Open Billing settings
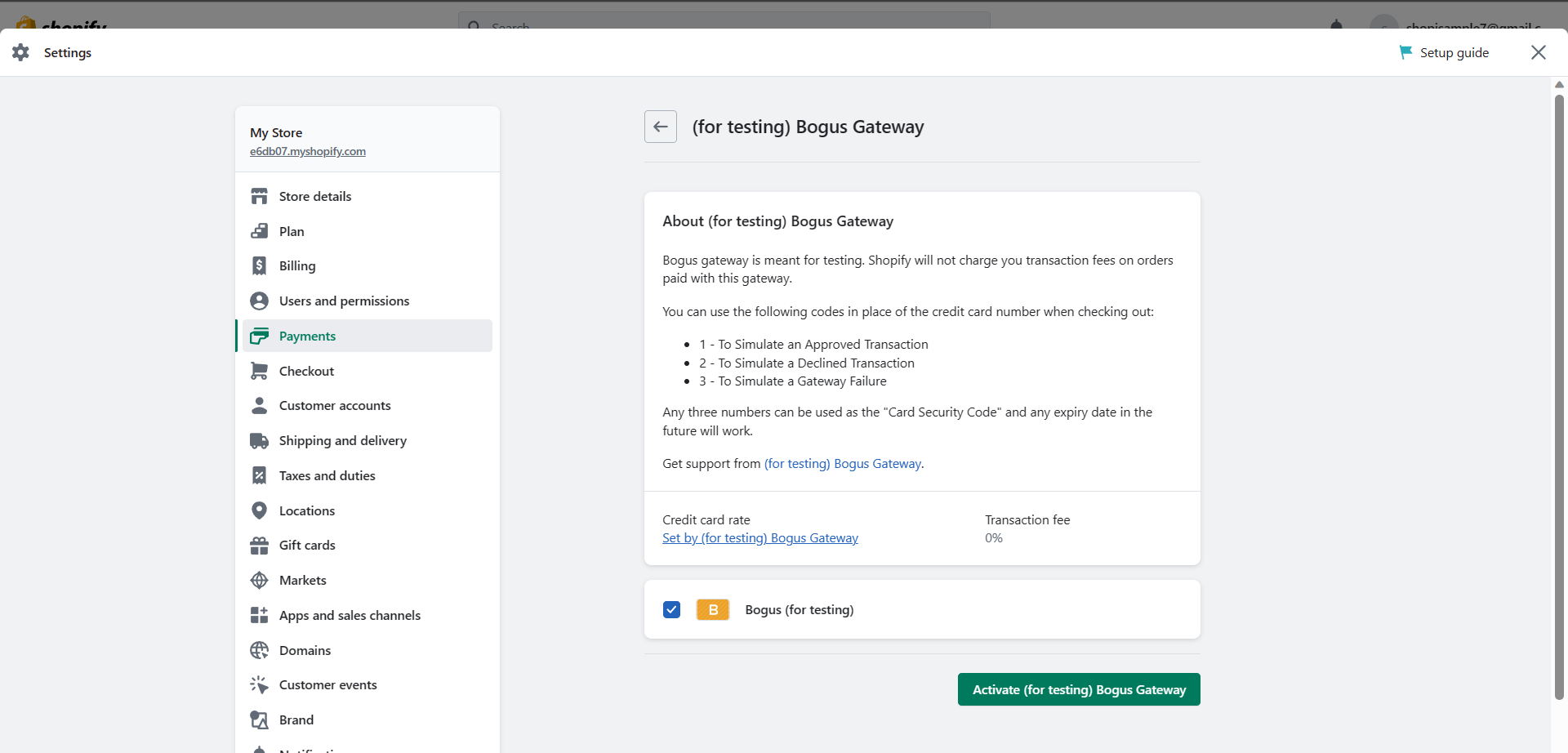 point(367,265)
